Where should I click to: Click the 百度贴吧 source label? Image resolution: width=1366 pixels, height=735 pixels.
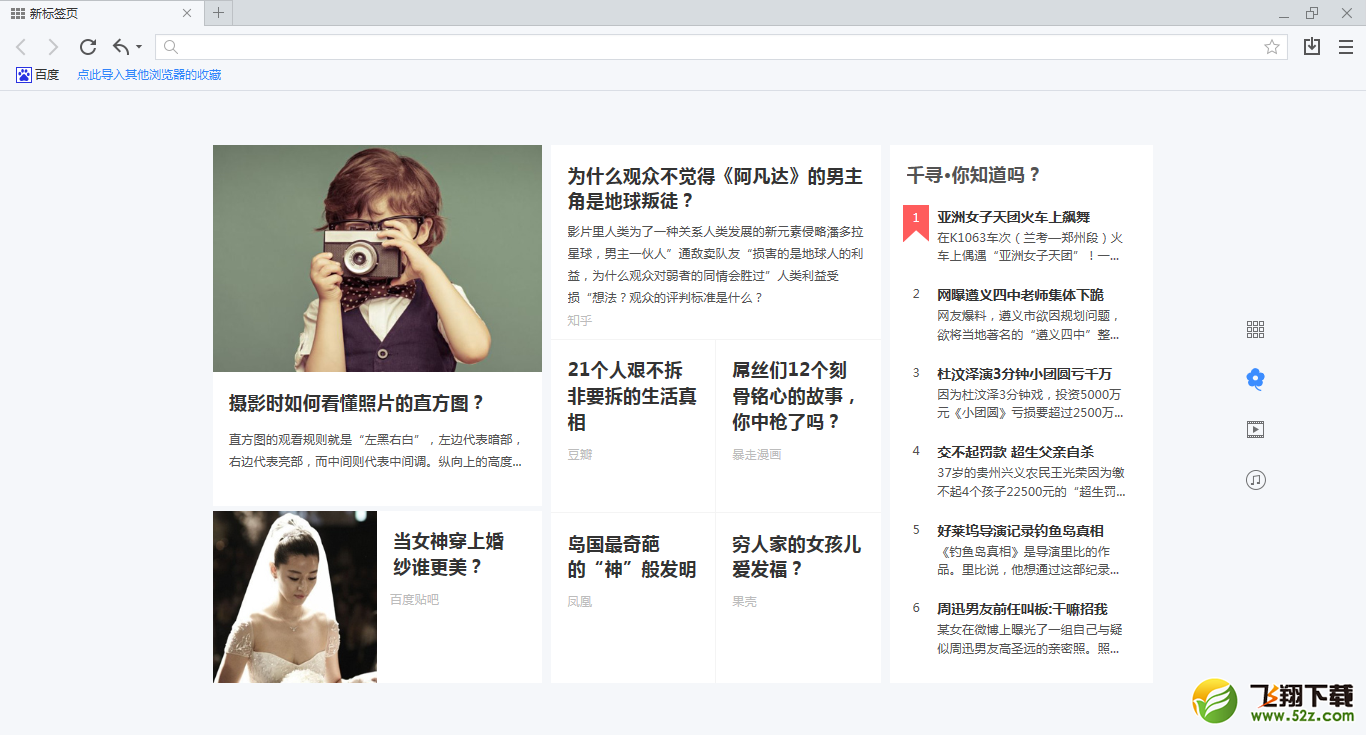coord(415,600)
